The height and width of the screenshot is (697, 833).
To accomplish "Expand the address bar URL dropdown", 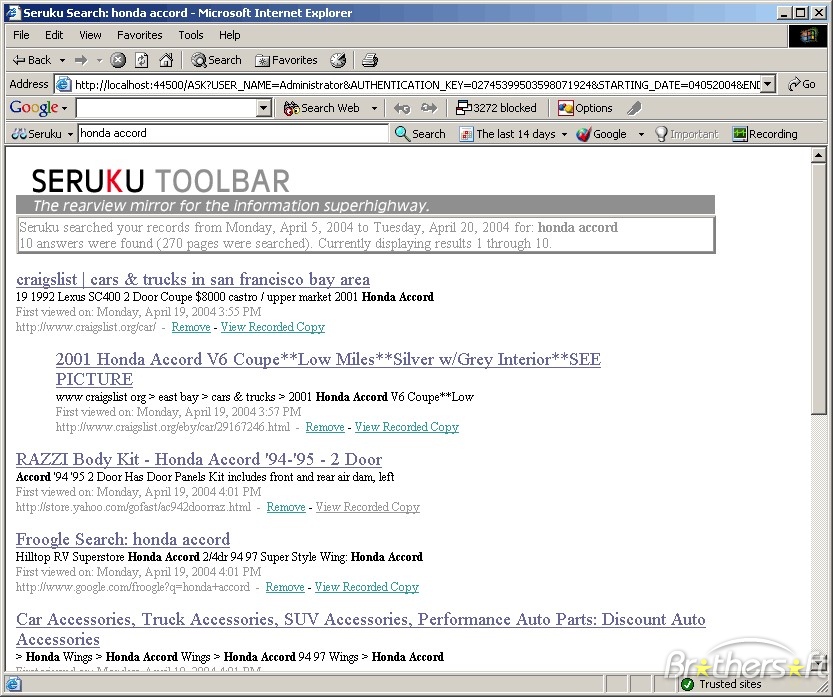I will [x=768, y=84].
